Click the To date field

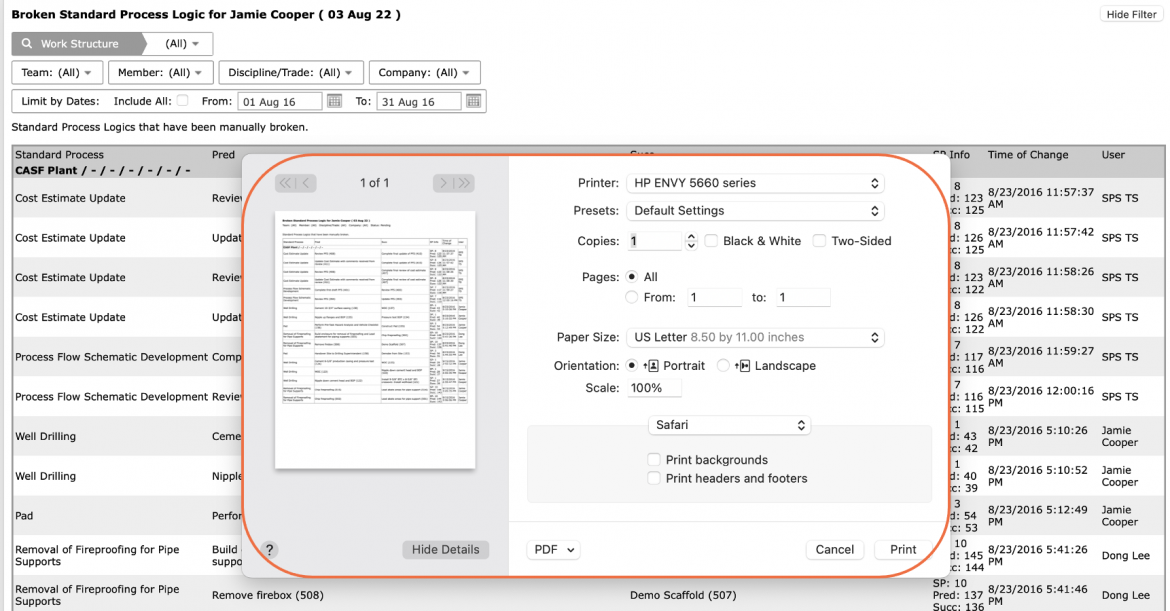[x=419, y=101]
